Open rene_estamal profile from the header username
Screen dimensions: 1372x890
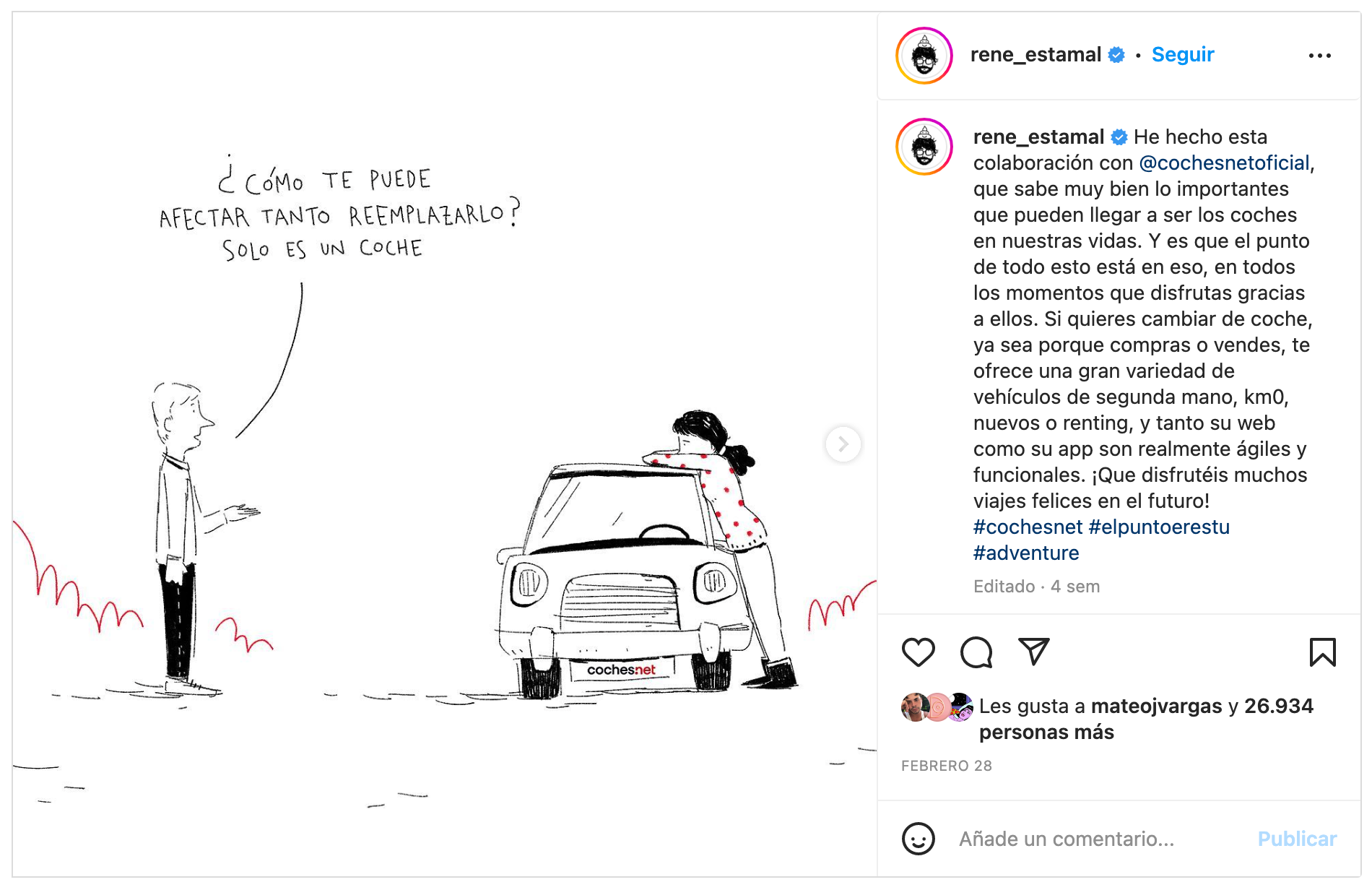[1035, 55]
